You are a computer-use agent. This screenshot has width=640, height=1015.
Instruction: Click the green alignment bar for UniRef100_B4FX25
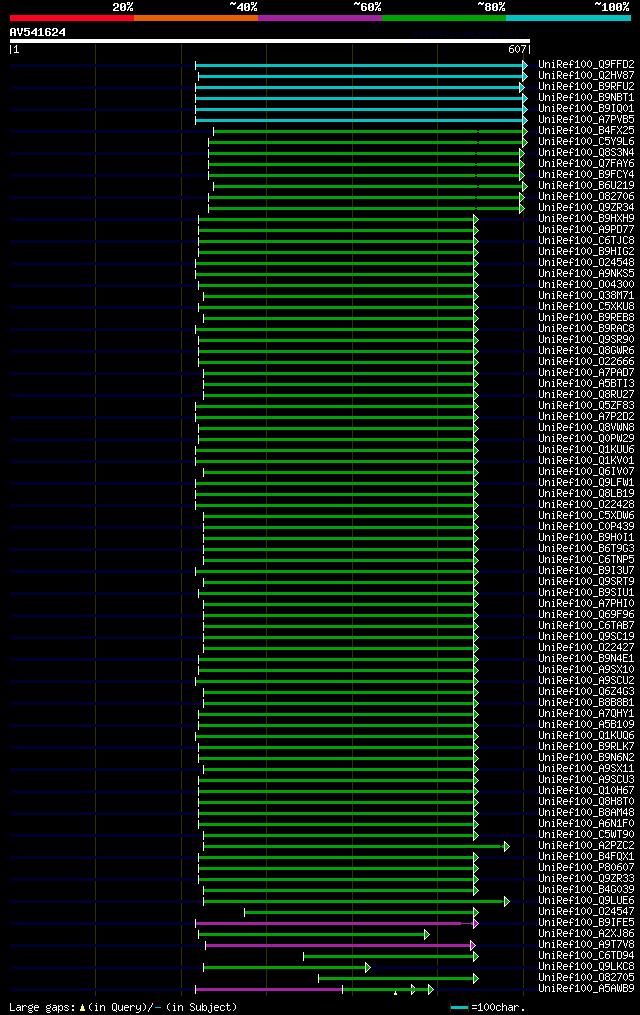(x=369, y=131)
